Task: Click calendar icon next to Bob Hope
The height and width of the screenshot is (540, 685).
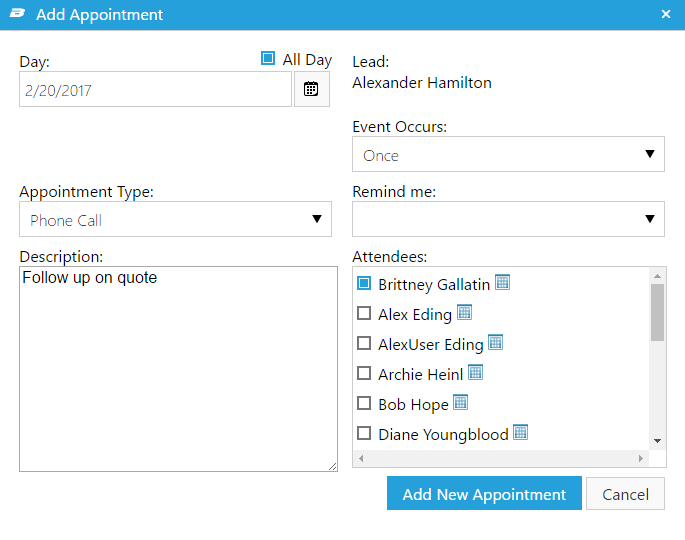Action: [x=460, y=403]
